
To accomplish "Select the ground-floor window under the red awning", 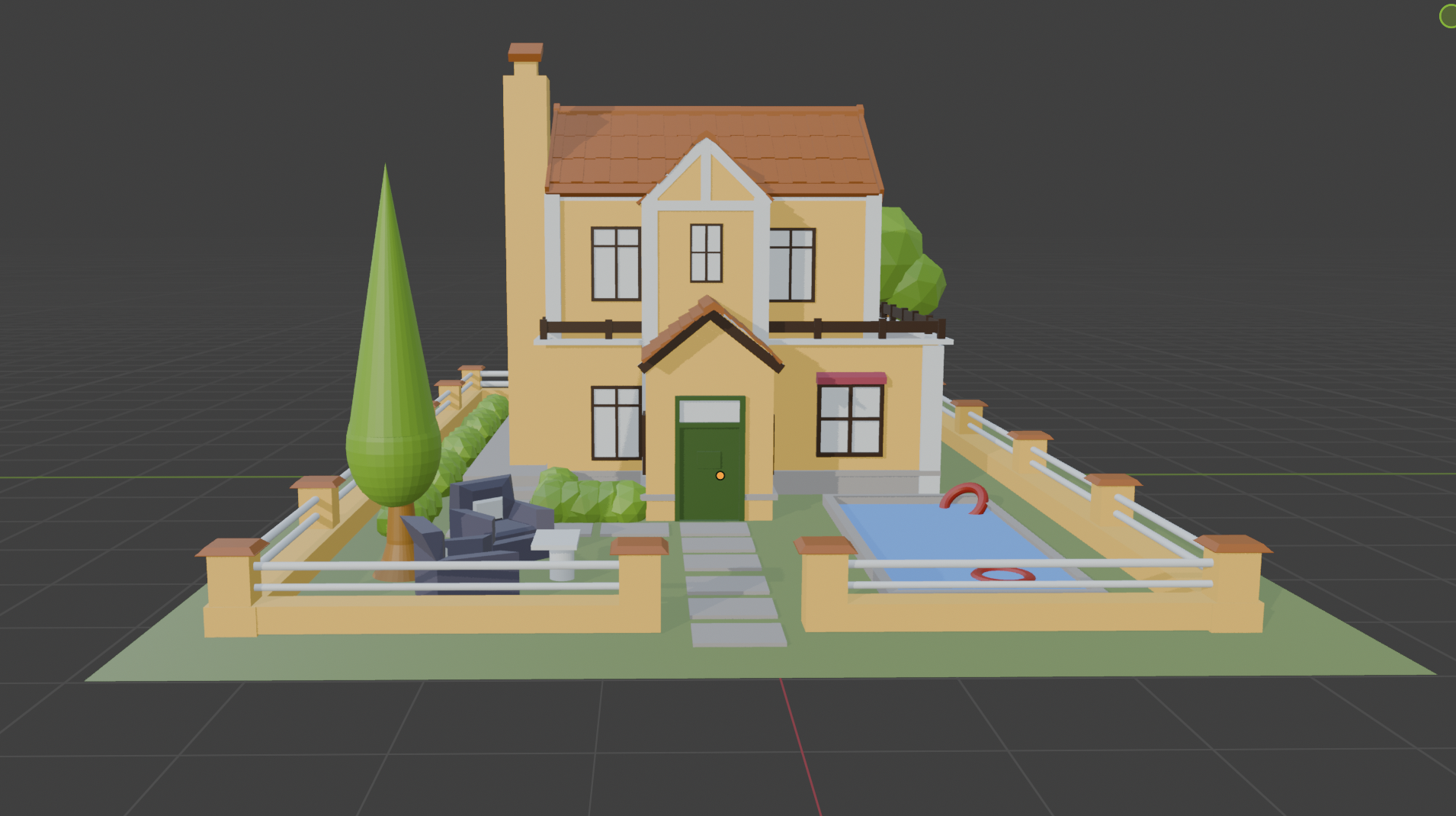I will 850,420.
